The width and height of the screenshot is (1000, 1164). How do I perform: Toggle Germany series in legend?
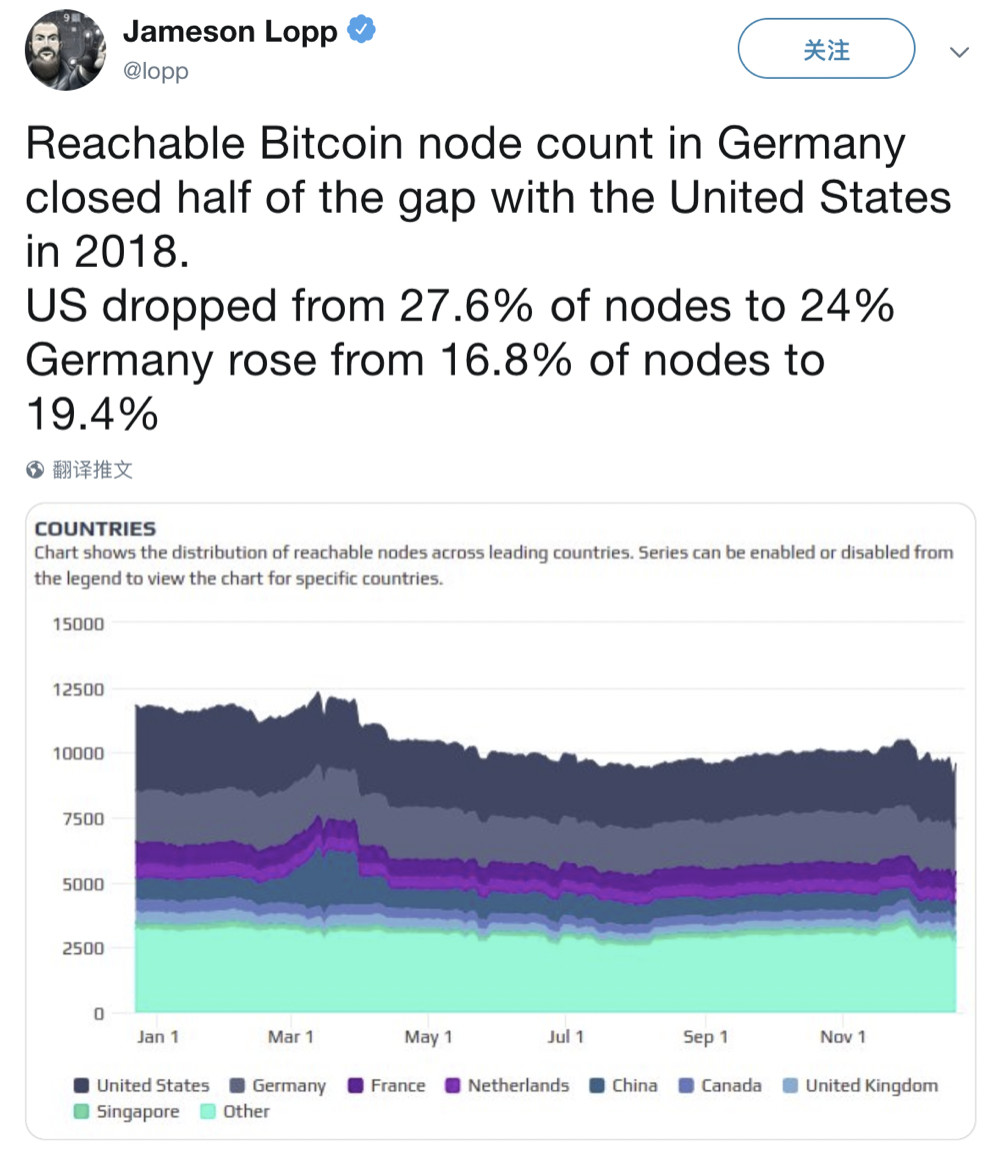(278, 1085)
